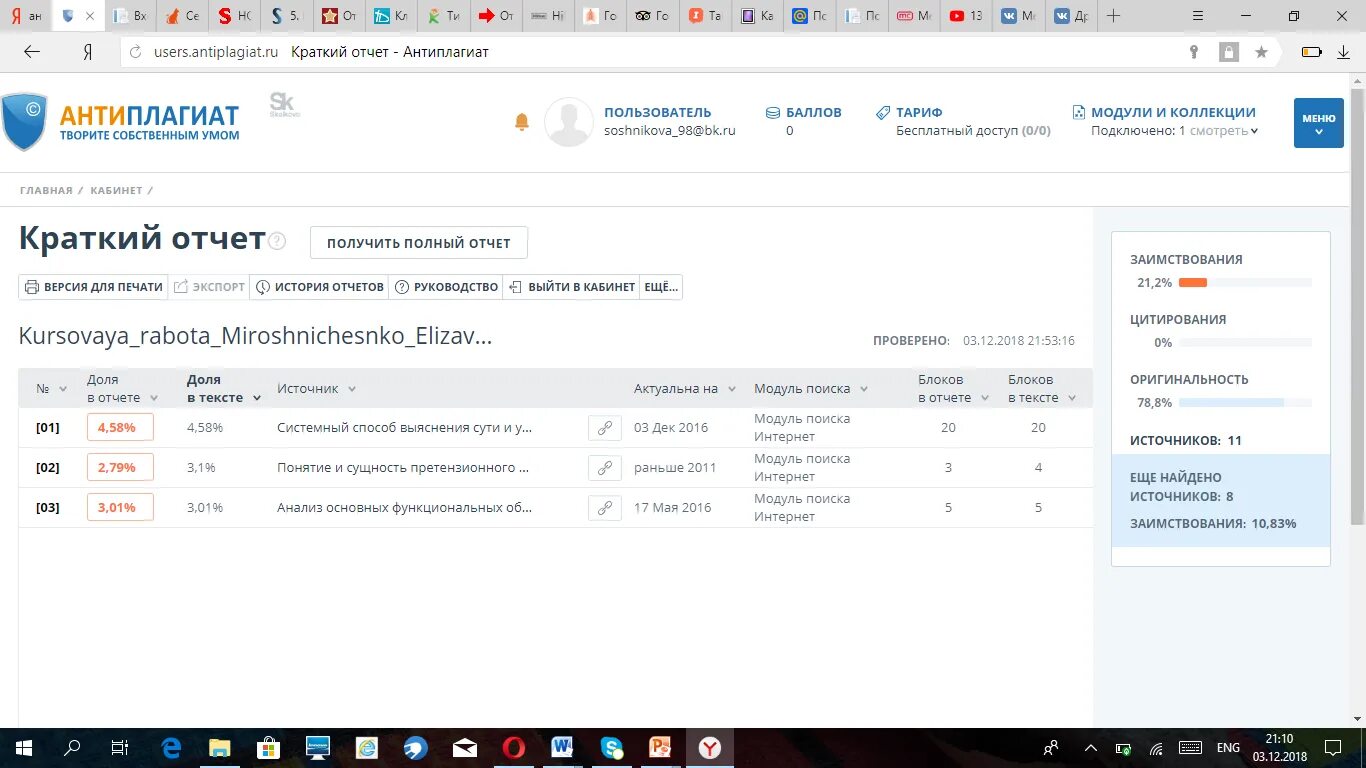
Task: Click the Цитирования 0% bar
Action: pyautogui.click(x=1245, y=343)
